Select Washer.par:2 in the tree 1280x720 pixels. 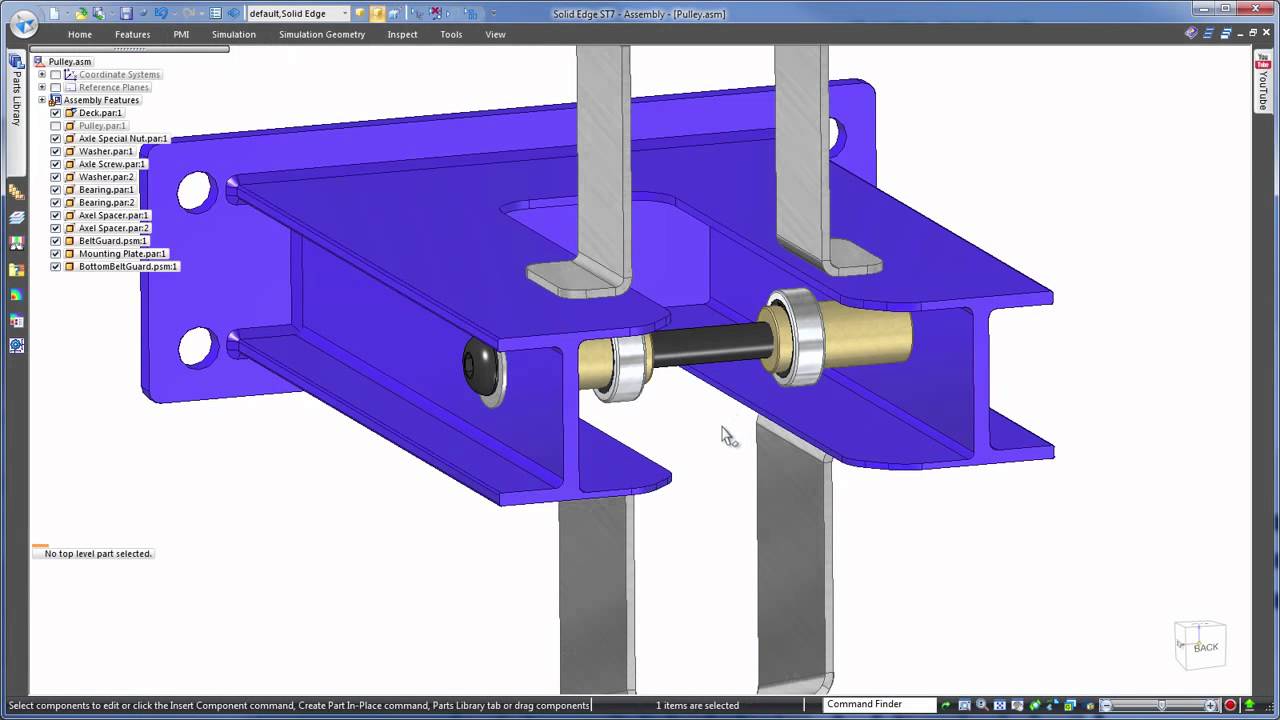[x=106, y=177]
